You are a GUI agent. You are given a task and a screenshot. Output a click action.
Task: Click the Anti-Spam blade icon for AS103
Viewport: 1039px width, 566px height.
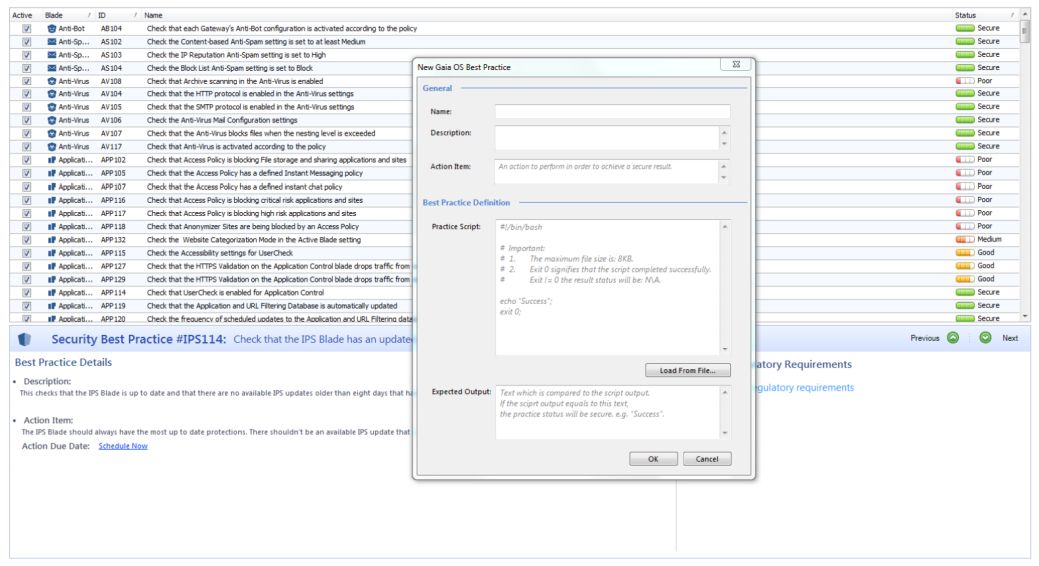point(52,55)
